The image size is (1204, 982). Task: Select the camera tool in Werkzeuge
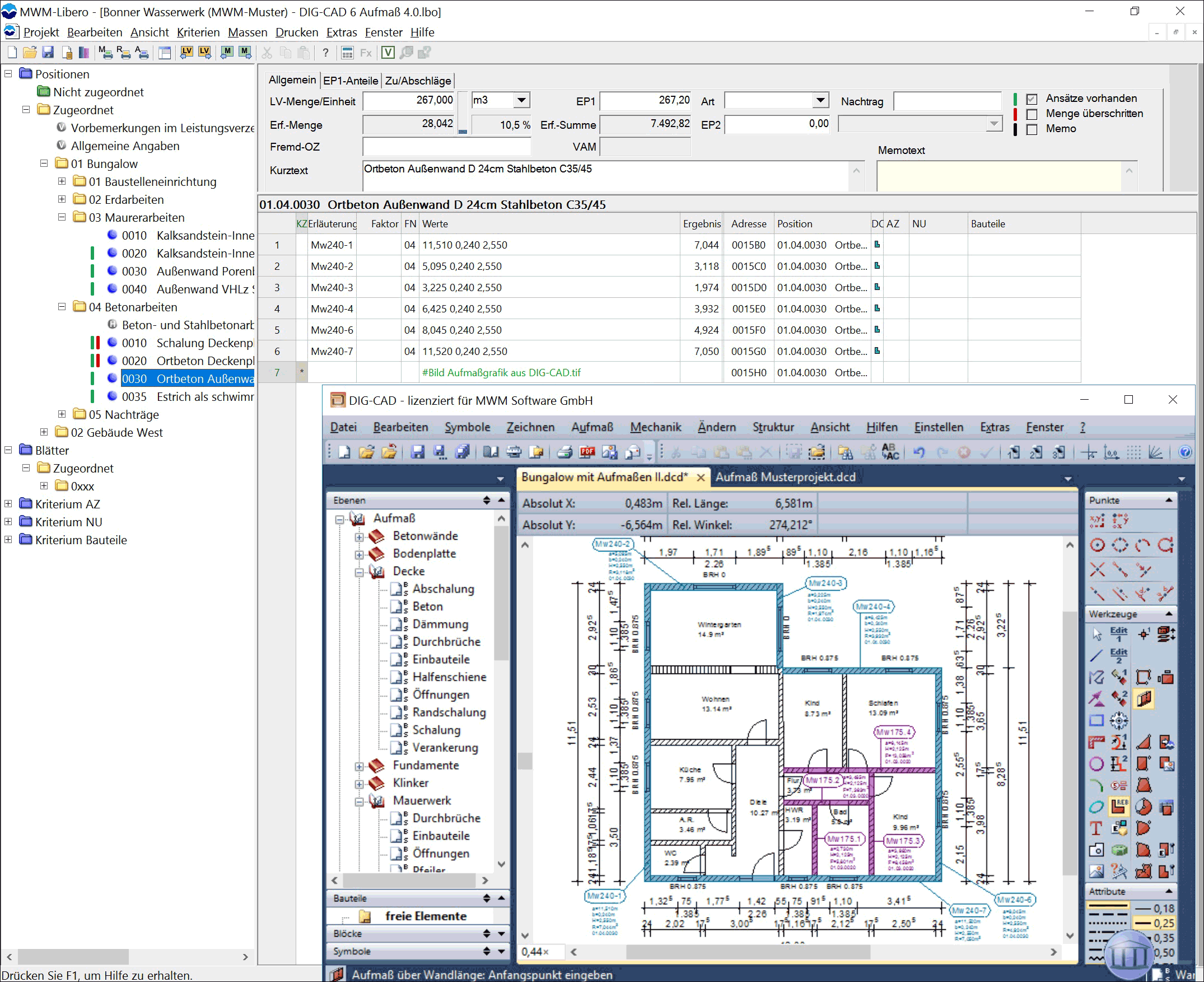coord(1096,850)
